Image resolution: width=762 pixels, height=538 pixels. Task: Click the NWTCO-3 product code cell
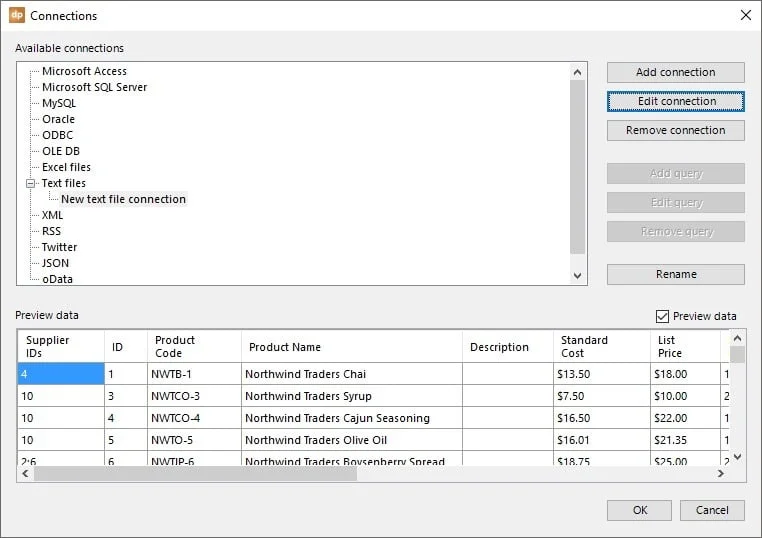[194, 396]
